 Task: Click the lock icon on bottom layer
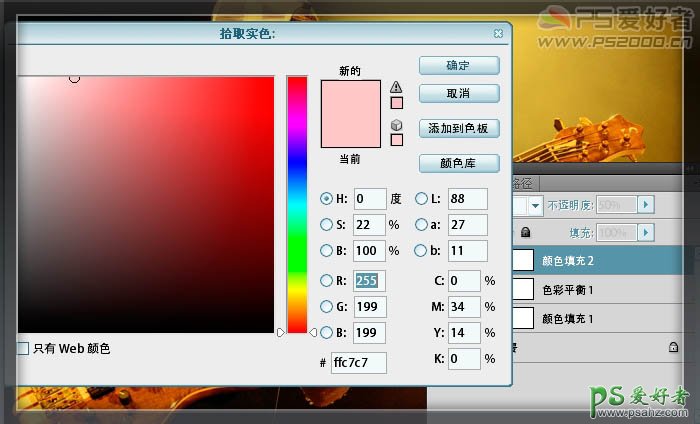click(x=674, y=347)
